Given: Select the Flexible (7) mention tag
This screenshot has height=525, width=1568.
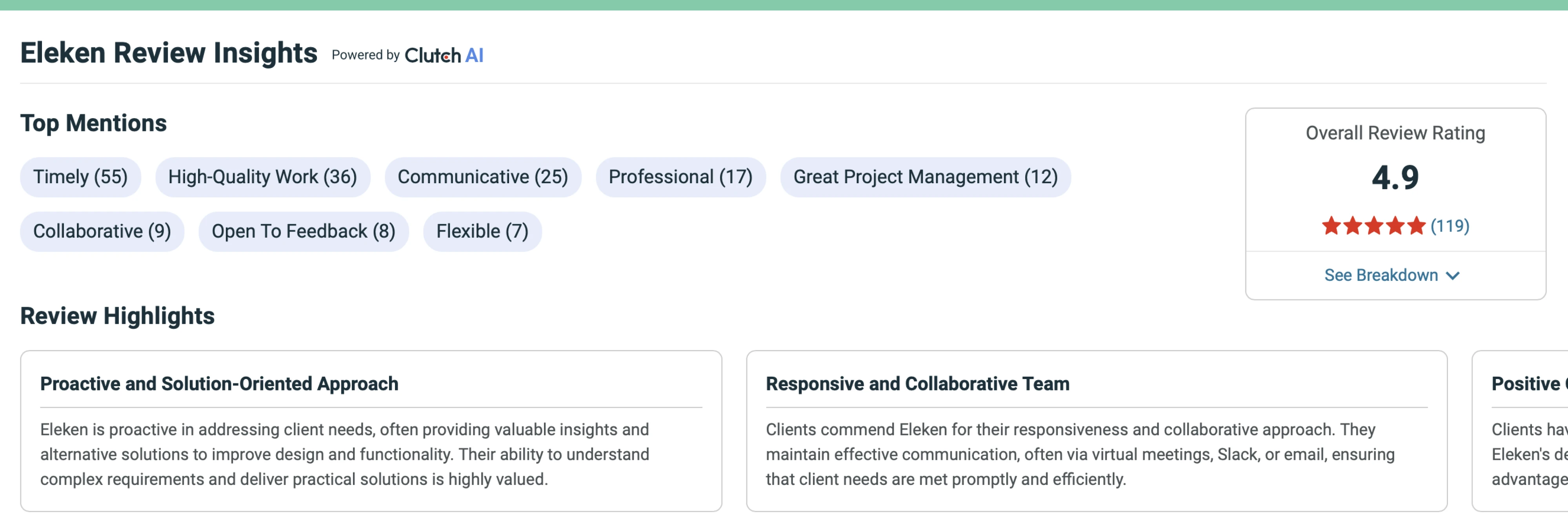Looking at the screenshot, I should point(482,231).
